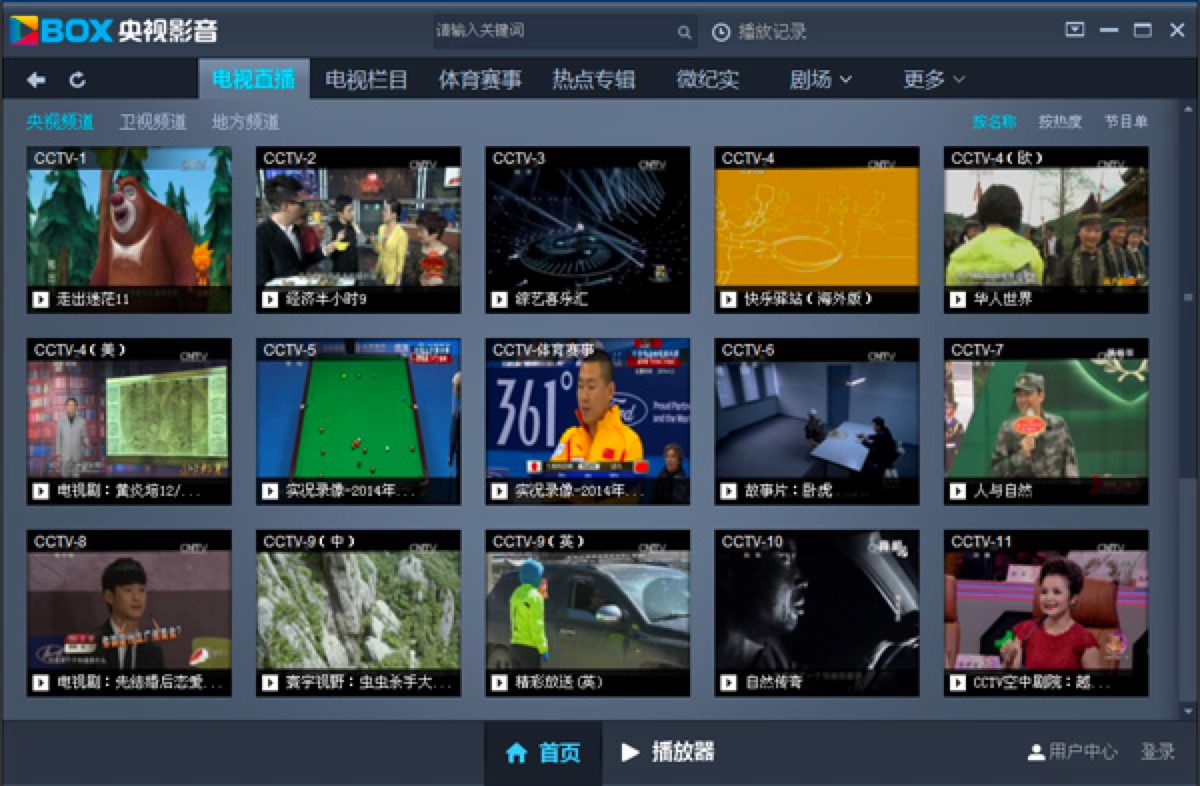Image resolution: width=1200 pixels, height=786 pixels.
Task: Sort channels by 按名称
Action: coord(994,122)
